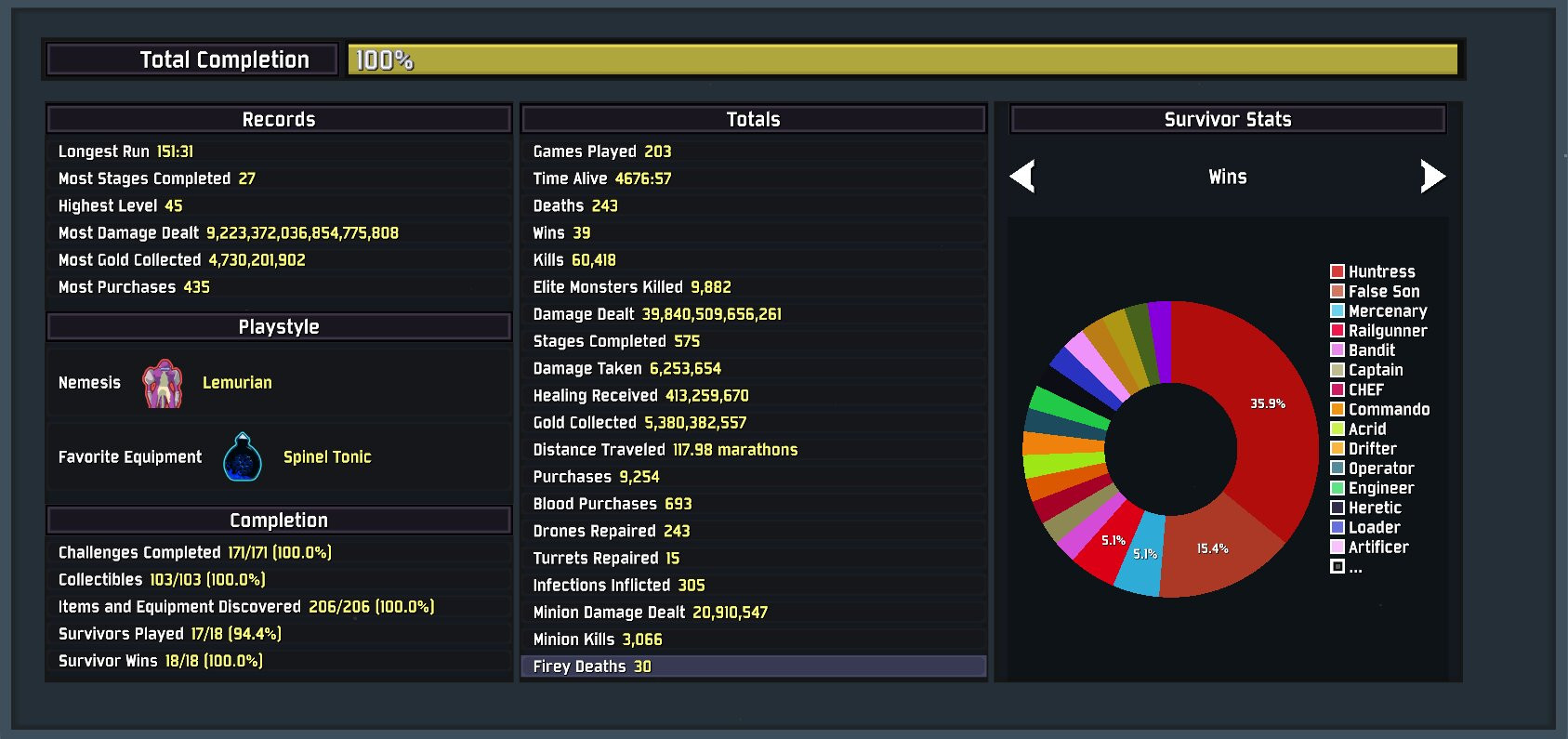Click the Totals section header
Viewport: 1568px width, 739px height.
[753, 120]
